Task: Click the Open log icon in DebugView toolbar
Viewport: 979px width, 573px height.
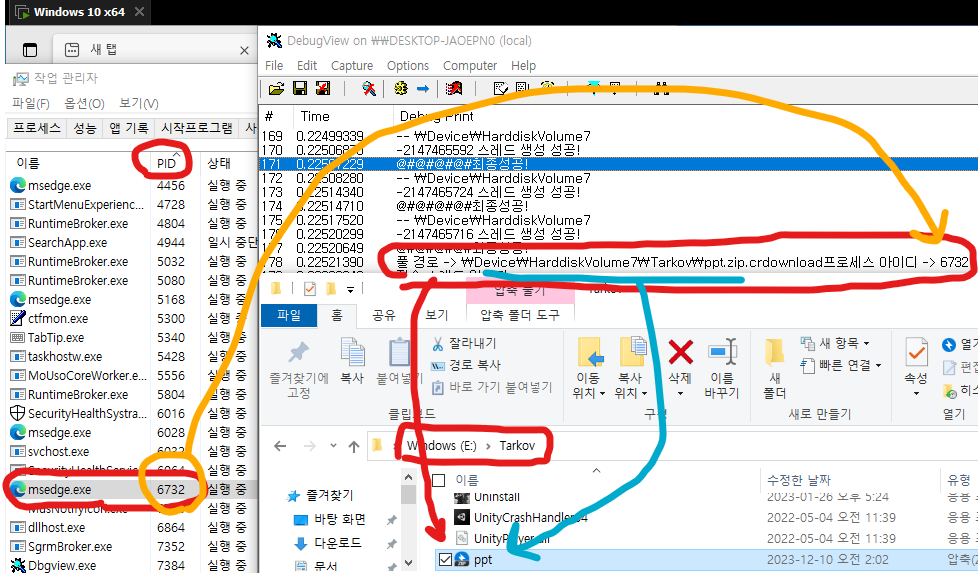Action: tap(275, 89)
